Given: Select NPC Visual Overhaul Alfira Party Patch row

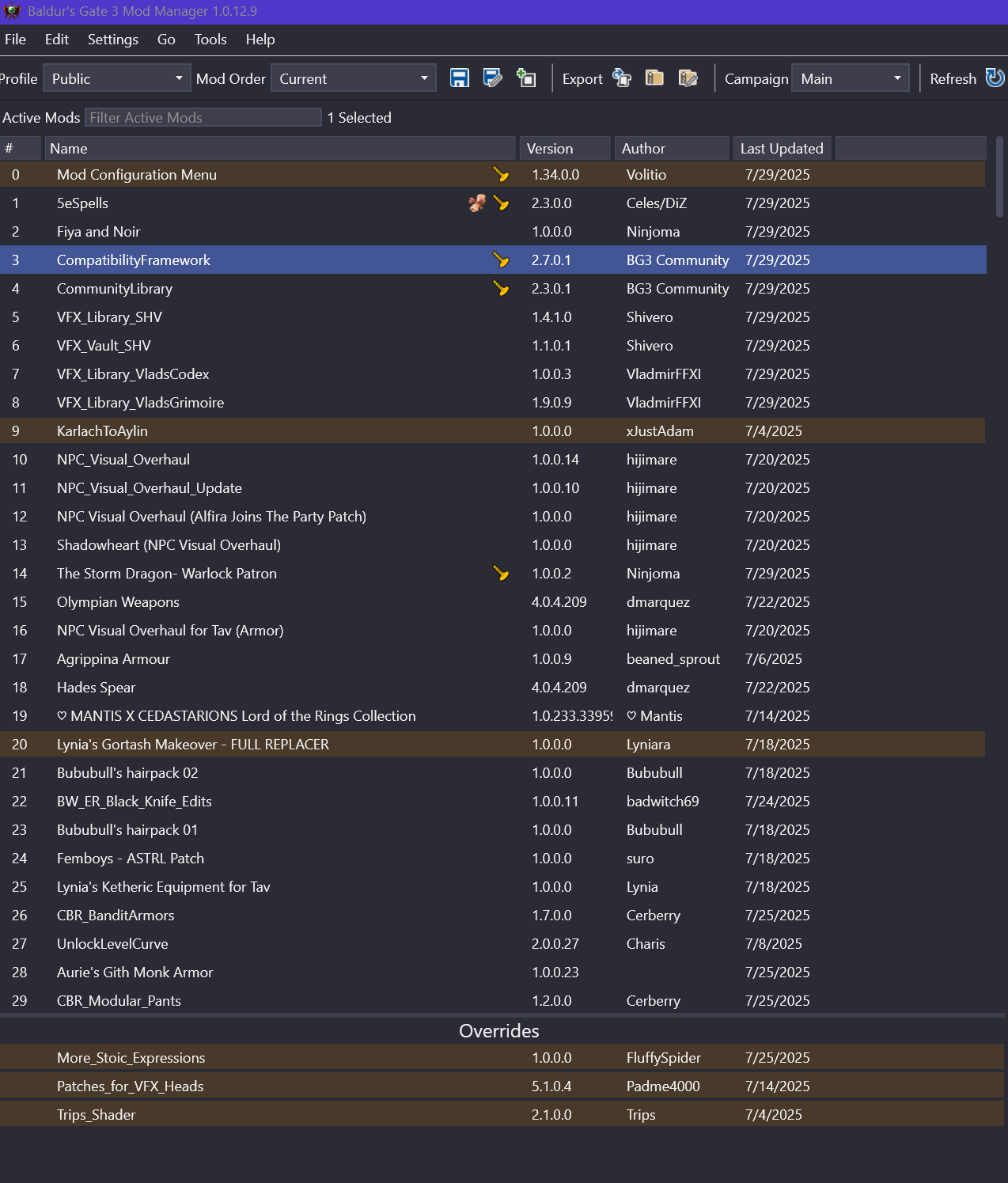Looking at the screenshot, I should [x=493, y=516].
